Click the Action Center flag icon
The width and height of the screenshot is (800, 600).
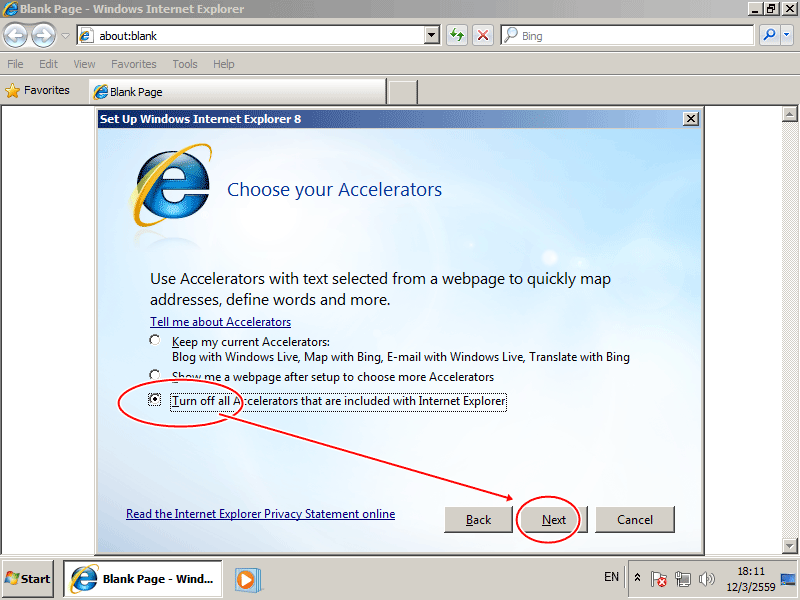[x=659, y=579]
